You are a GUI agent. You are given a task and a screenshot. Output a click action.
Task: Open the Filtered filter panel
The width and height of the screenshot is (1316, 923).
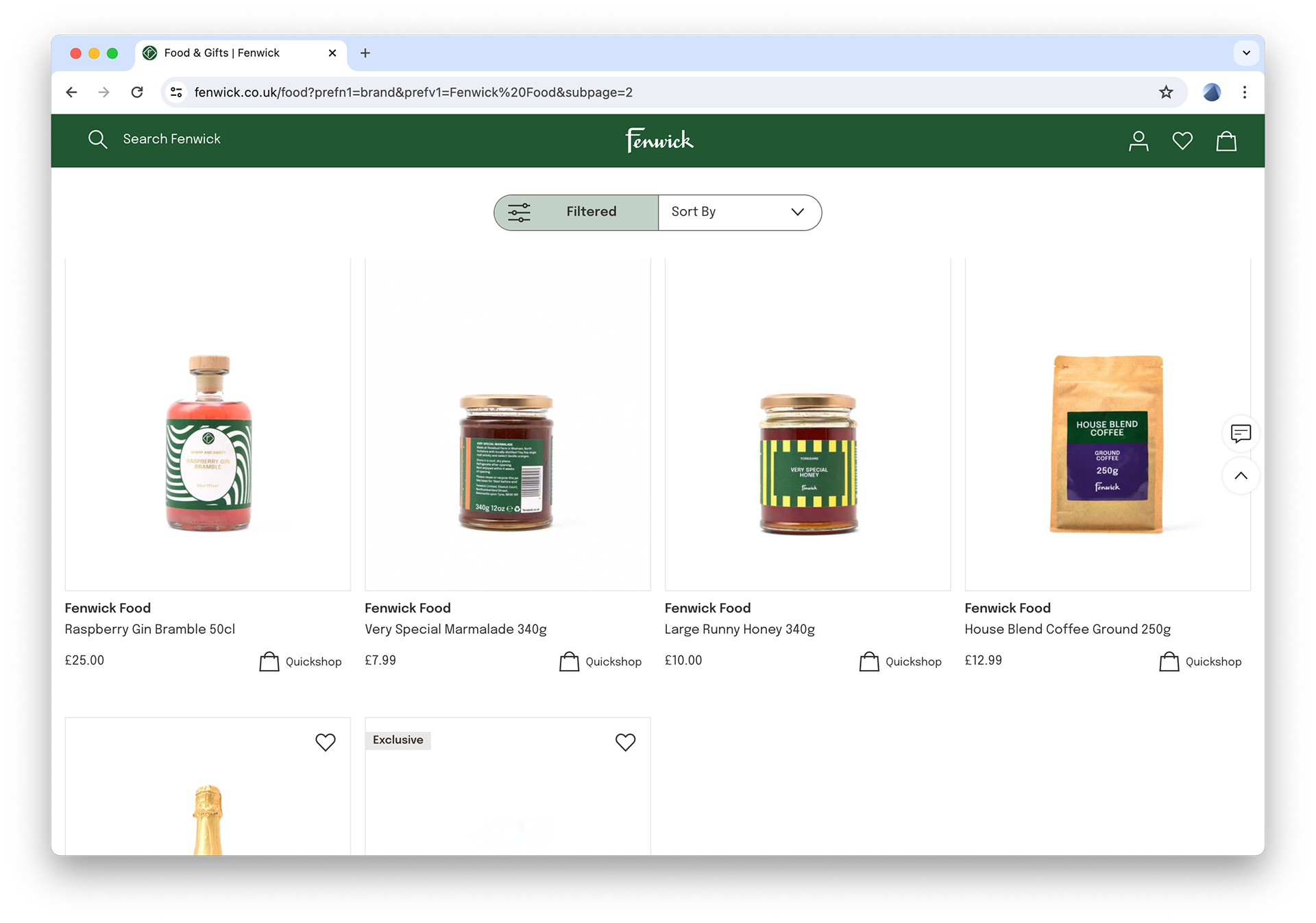[x=576, y=212]
